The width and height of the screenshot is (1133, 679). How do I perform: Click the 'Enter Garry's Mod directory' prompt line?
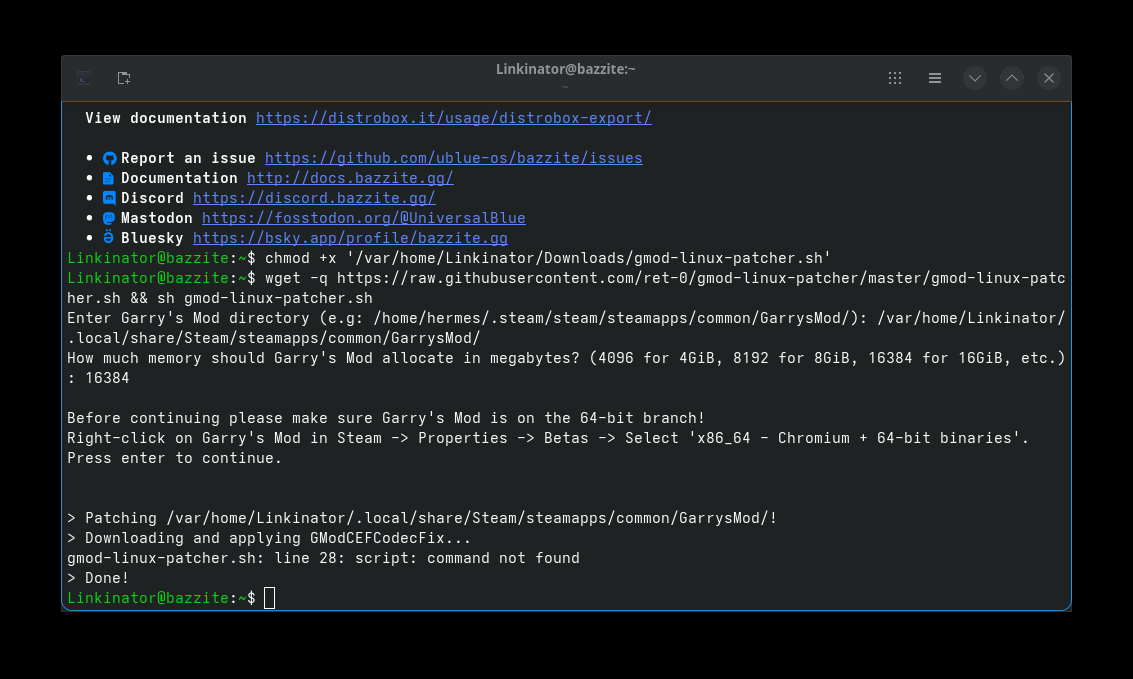[566, 328]
